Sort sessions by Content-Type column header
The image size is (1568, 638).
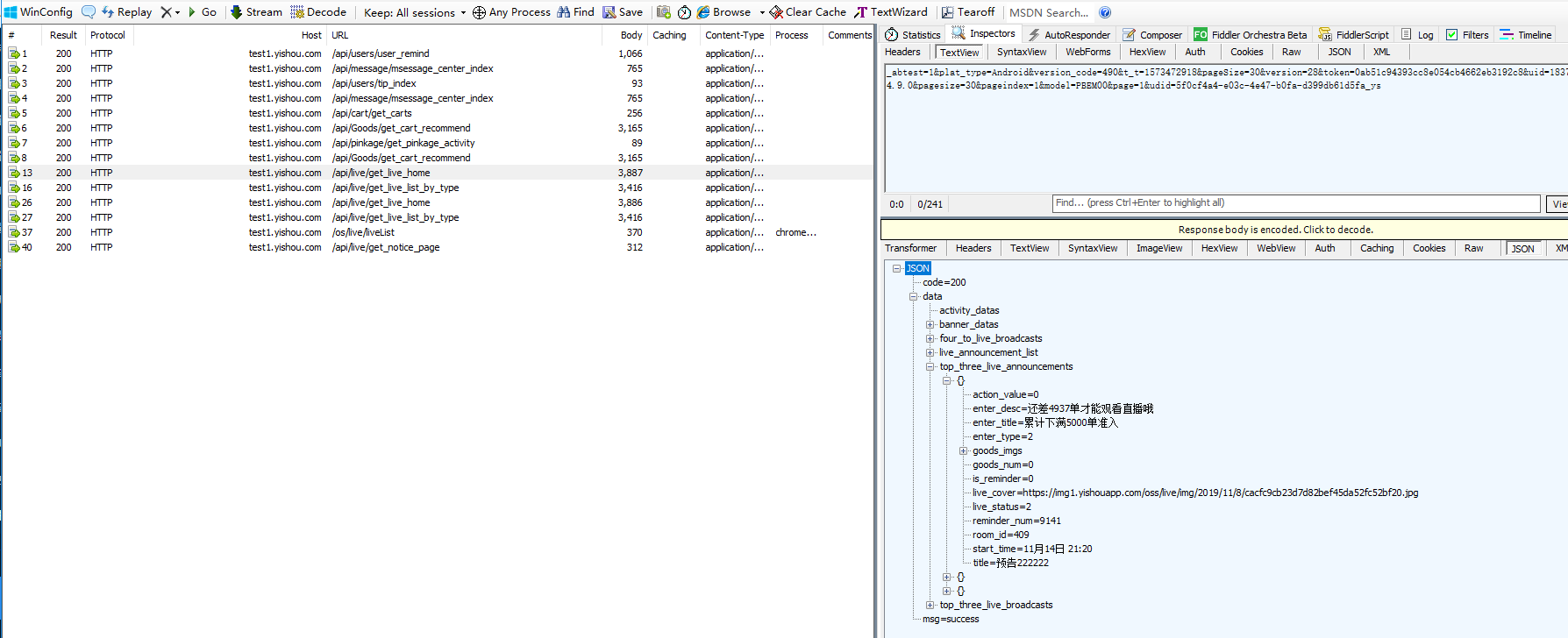coord(734,35)
